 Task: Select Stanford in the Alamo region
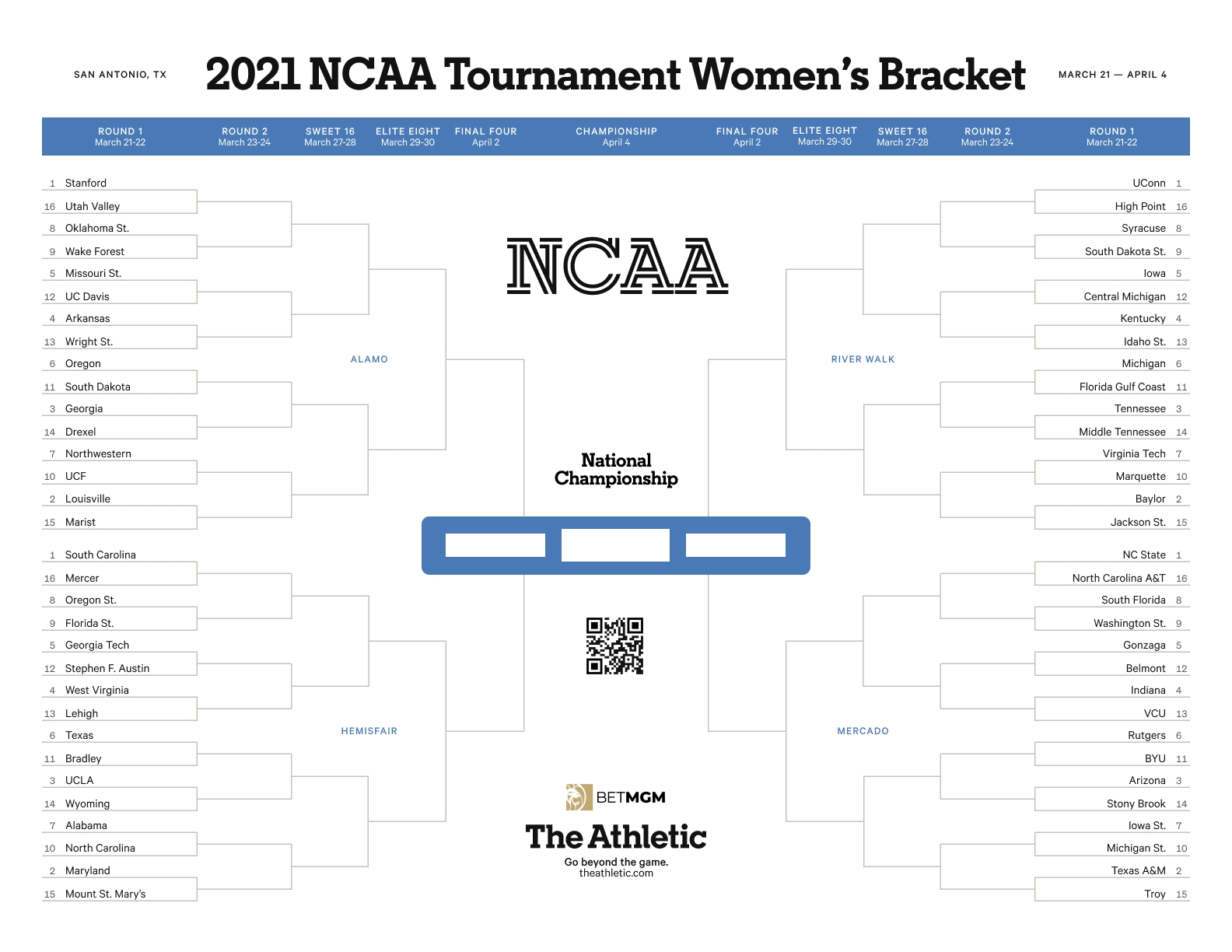pos(86,184)
